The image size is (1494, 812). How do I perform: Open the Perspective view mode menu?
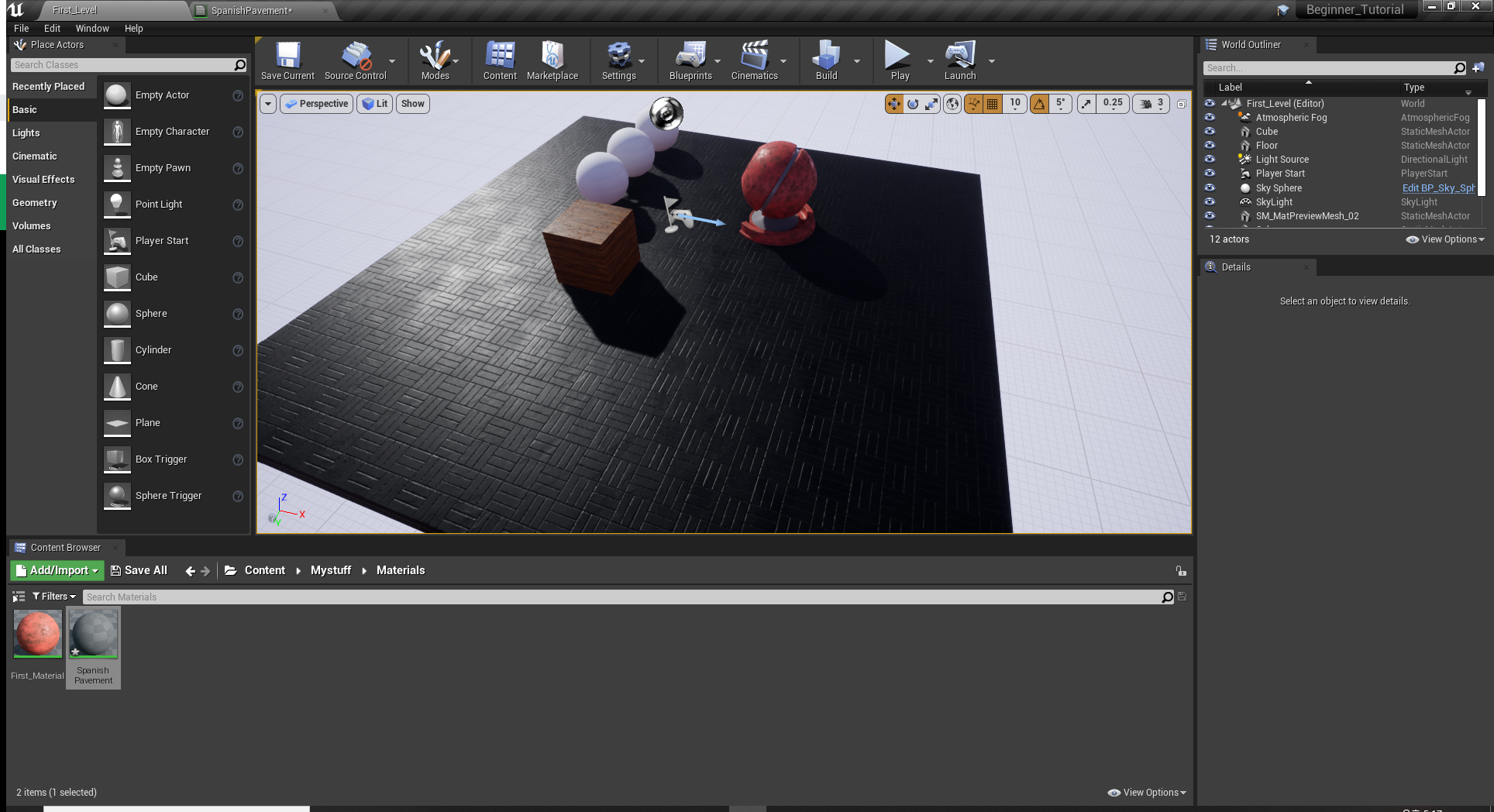click(316, 104)
